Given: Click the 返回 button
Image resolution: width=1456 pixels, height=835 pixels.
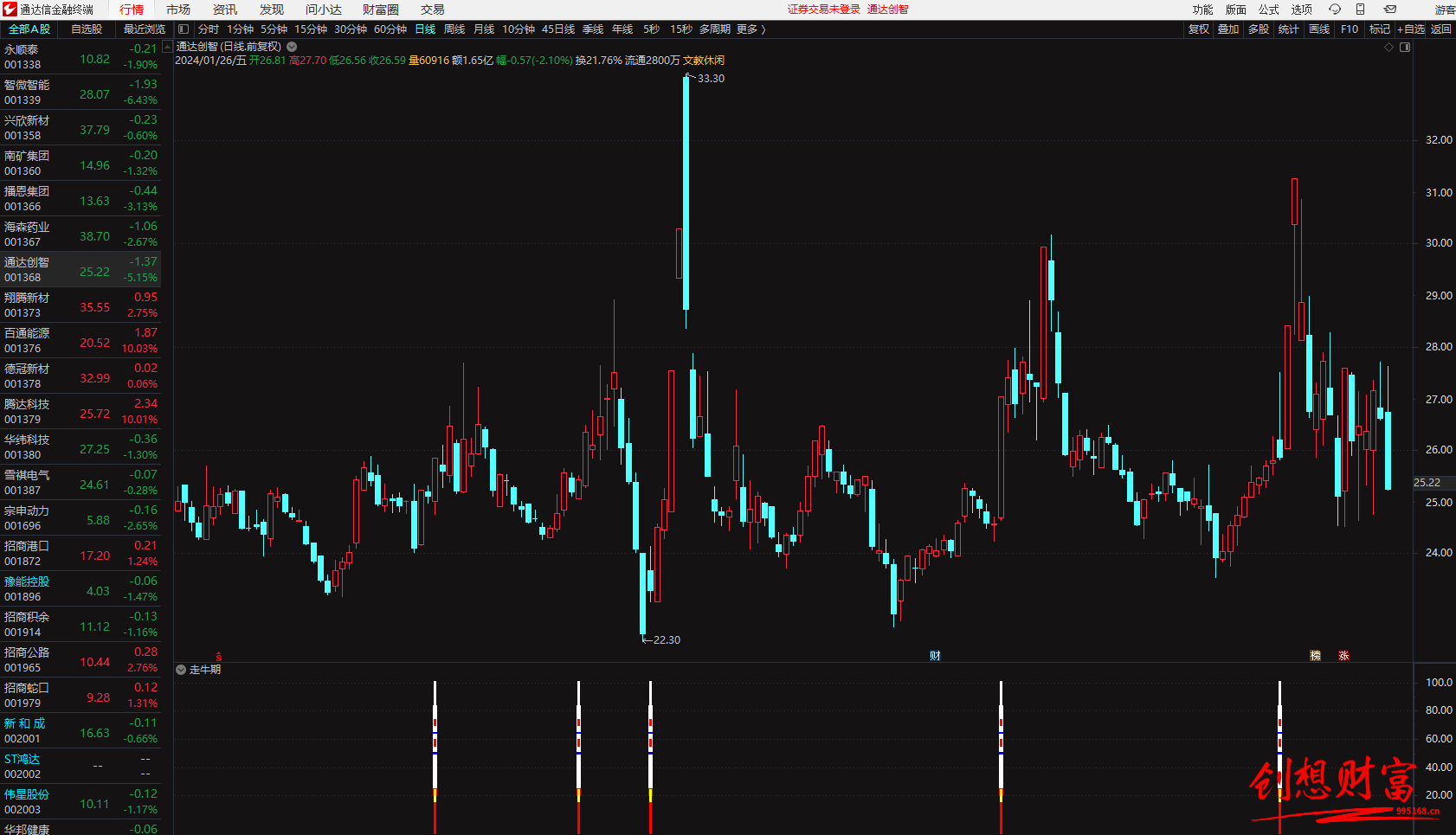Looking at the screenshot, I should [1441, 29].
